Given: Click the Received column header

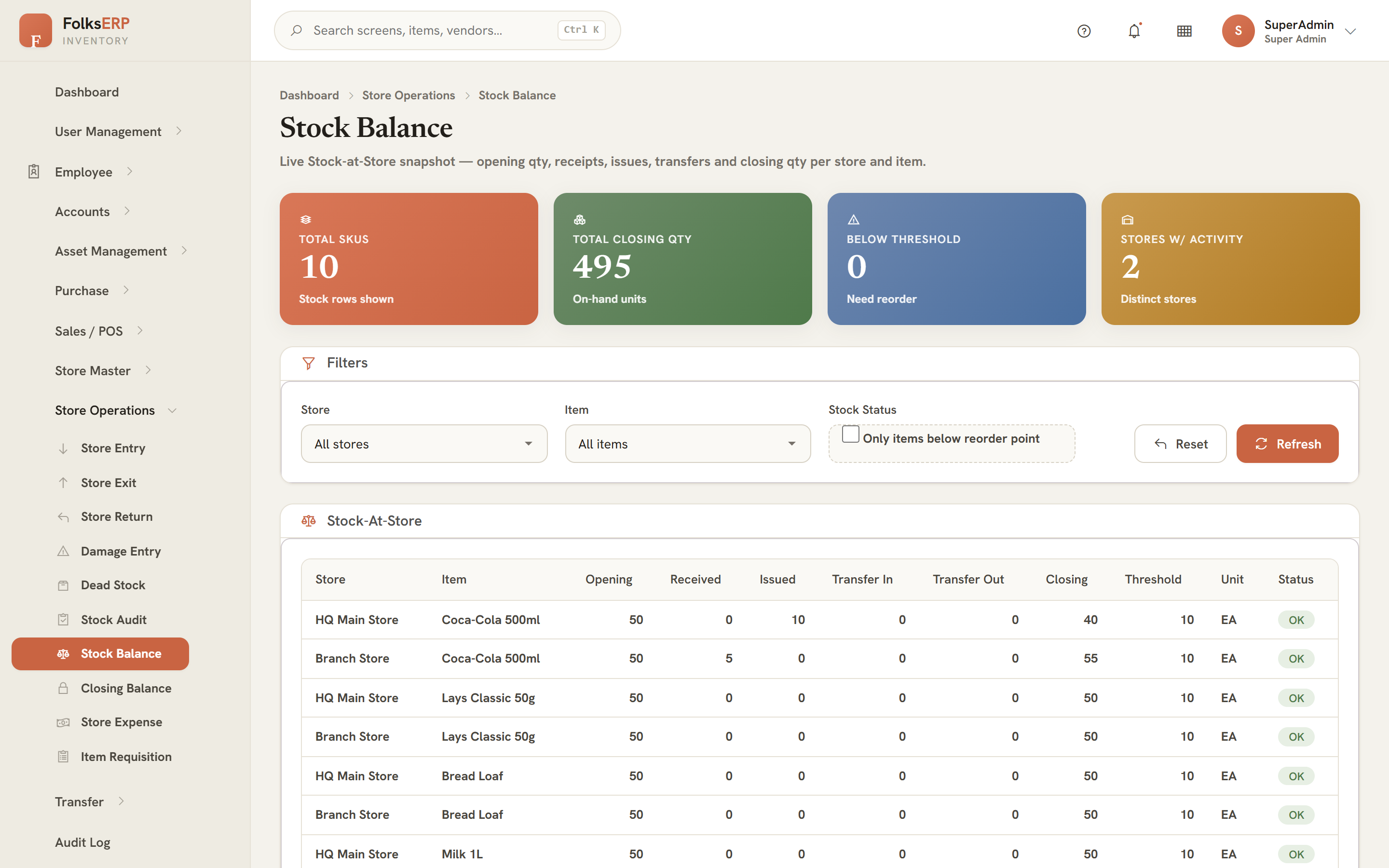Looking at the screenshot, I should [x=695, y=579].
